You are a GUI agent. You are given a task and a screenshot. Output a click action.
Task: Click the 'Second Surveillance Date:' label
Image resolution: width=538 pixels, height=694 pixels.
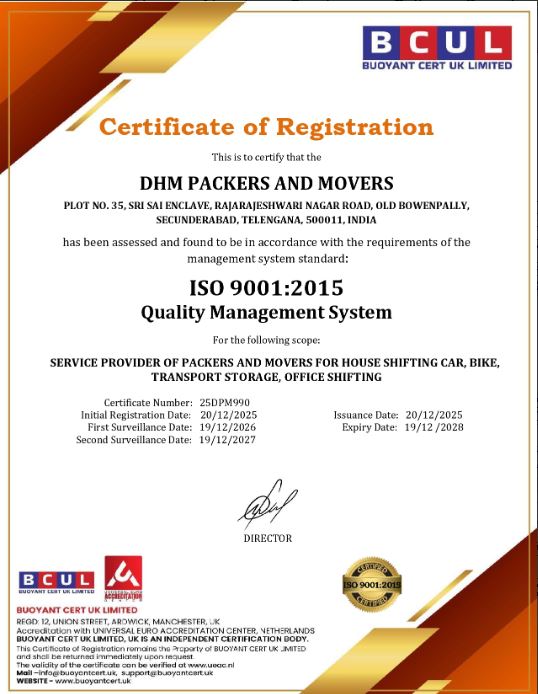(x=134, y=440)
